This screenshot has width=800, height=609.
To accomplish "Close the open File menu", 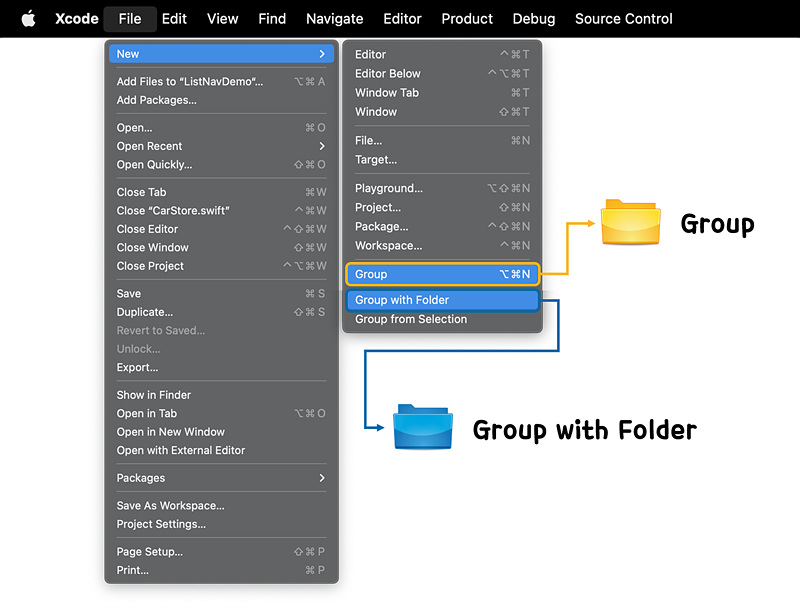I will click(x=130, y=19).
